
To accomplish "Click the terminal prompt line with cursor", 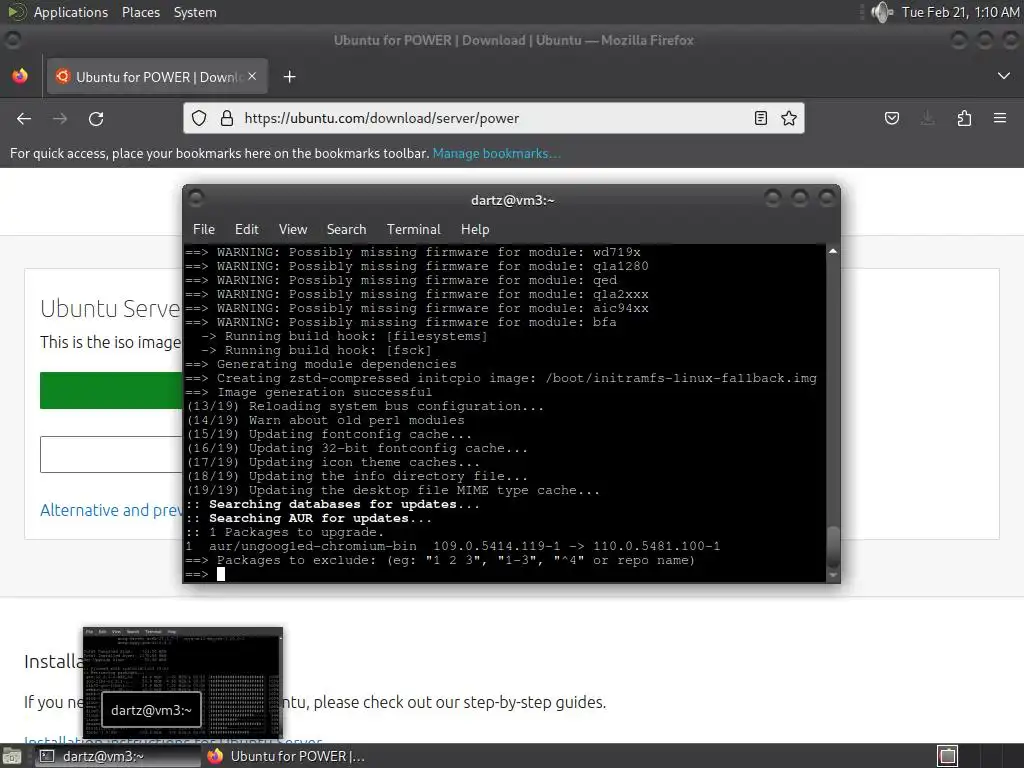I will [x=505, y=574].
